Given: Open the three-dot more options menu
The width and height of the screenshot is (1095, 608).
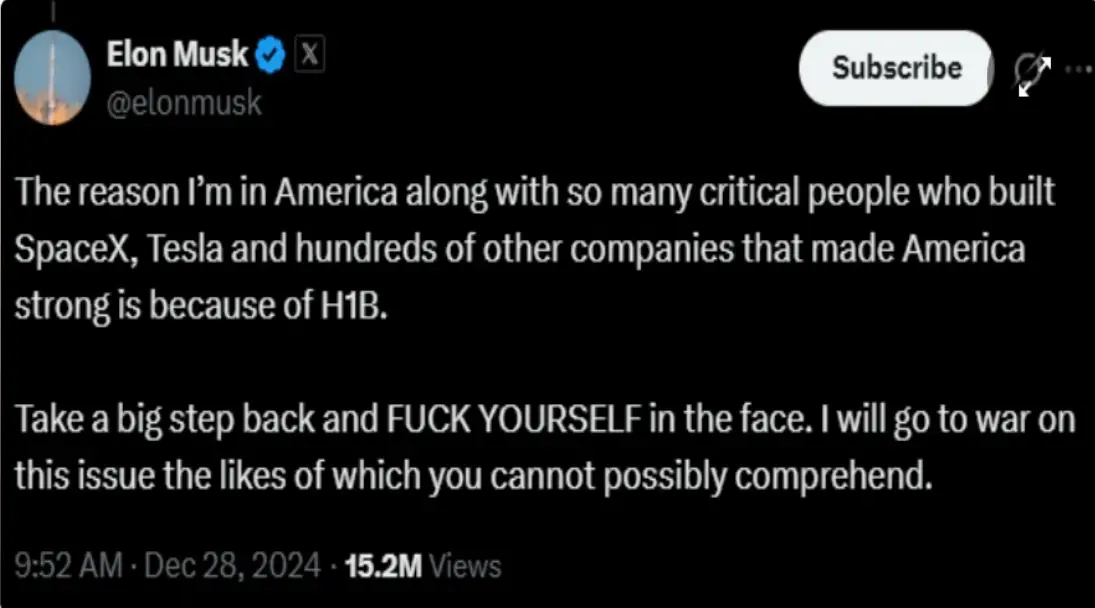Looking at the screenshot, I should click(1079, 69).
